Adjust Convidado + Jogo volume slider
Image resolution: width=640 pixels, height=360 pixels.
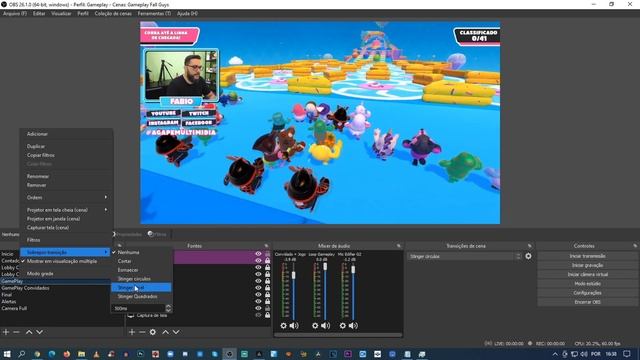(x=293, y=276)
